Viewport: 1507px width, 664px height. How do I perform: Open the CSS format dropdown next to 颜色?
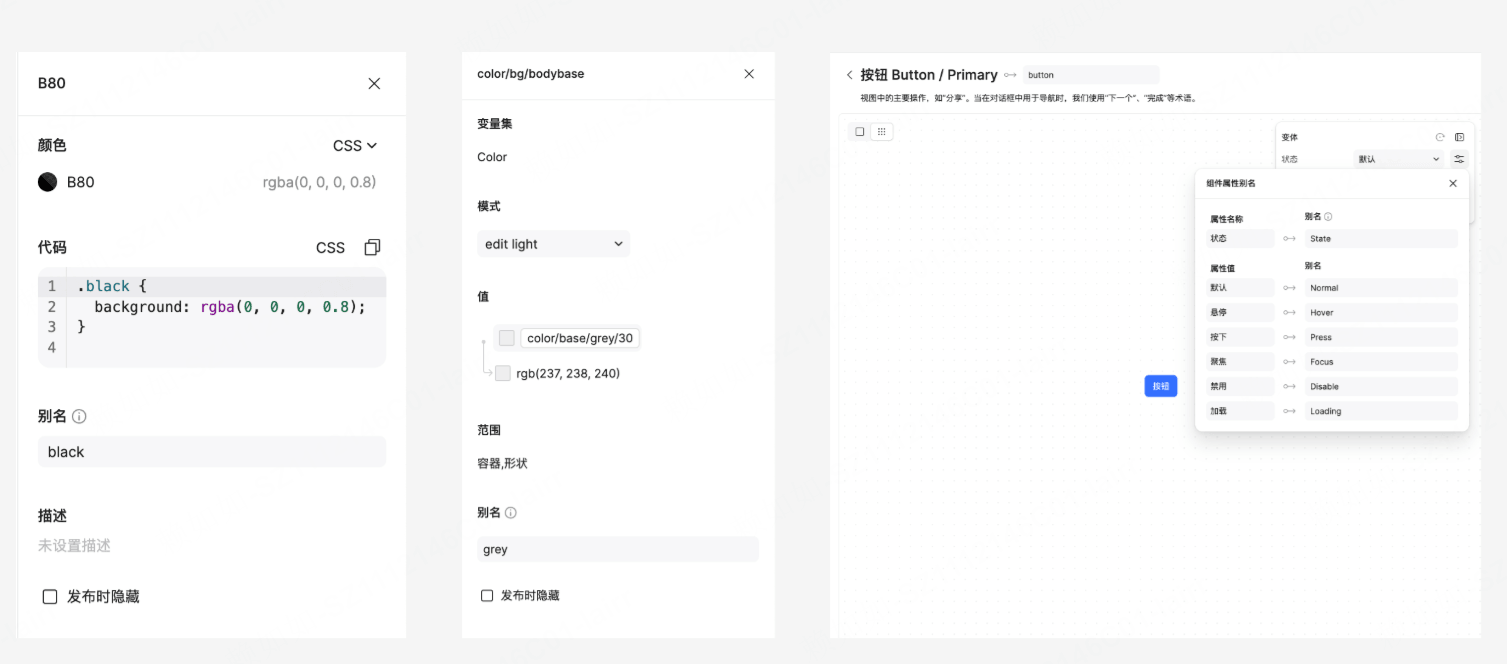[x=355, y=146]
